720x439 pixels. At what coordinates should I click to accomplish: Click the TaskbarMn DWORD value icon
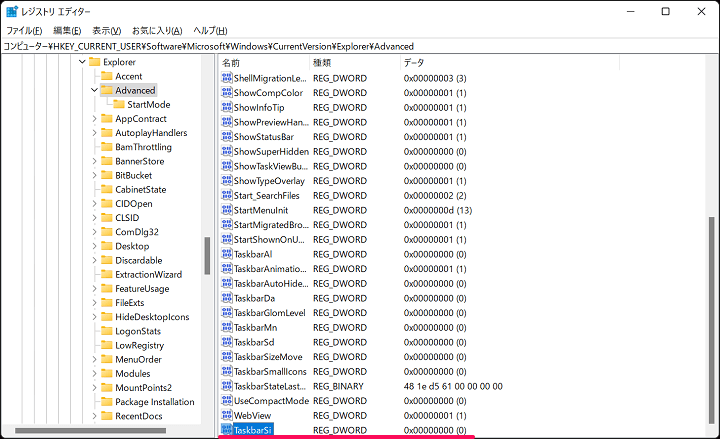tap(226, 327)
